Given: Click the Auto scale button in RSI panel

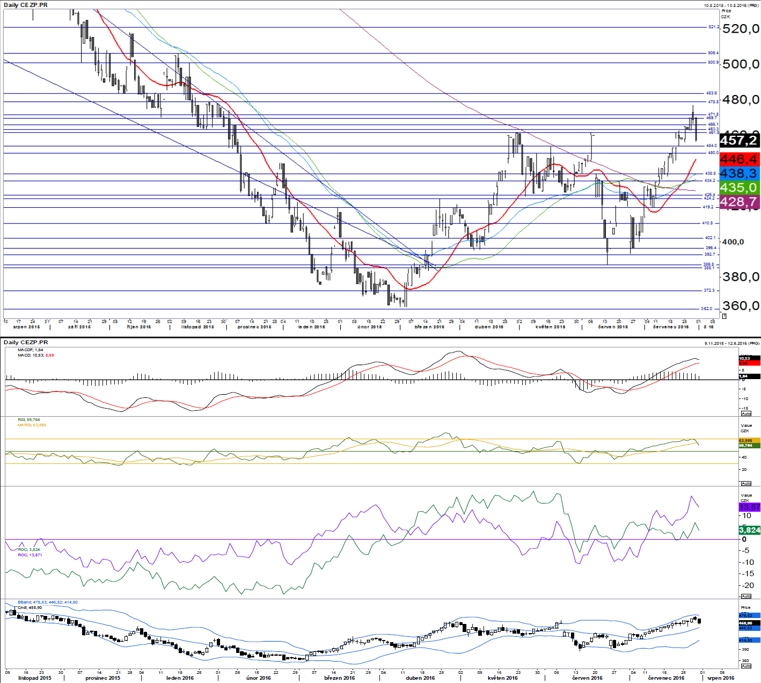Looking at the screenshot, I should (x=745, y=483).
